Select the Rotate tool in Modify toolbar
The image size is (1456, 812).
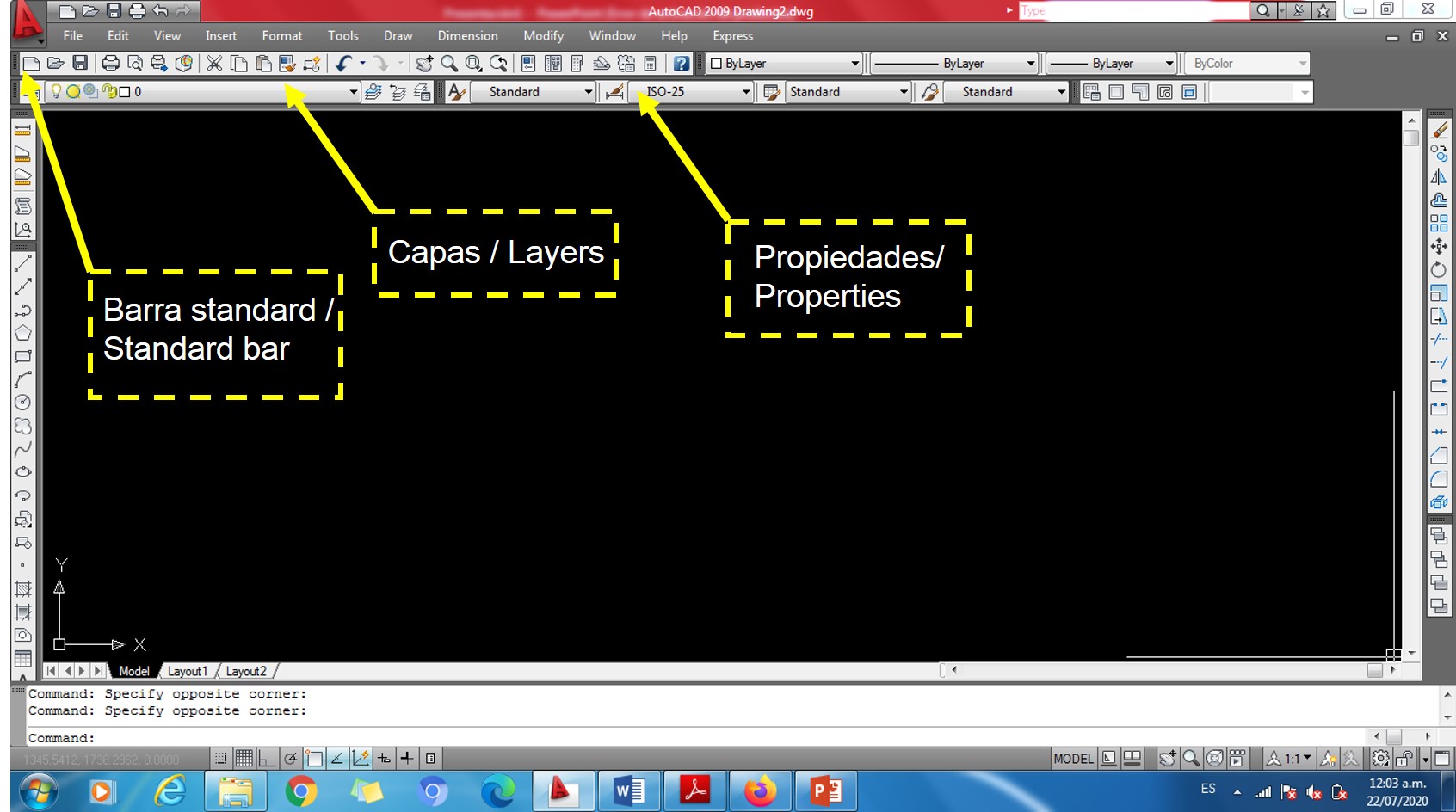(1439, 270)
